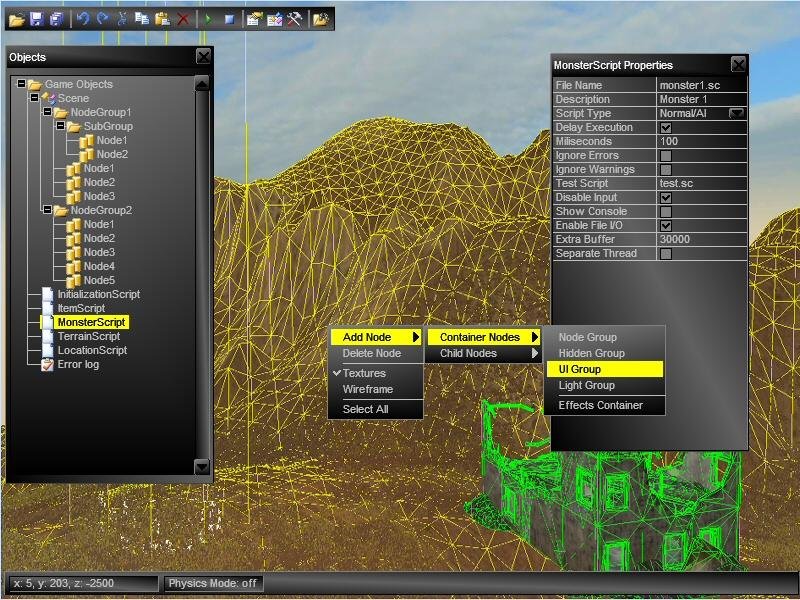Click the Game Objects folder icon
The height and width of the screenshot is (600, 800).
point(35,84)
